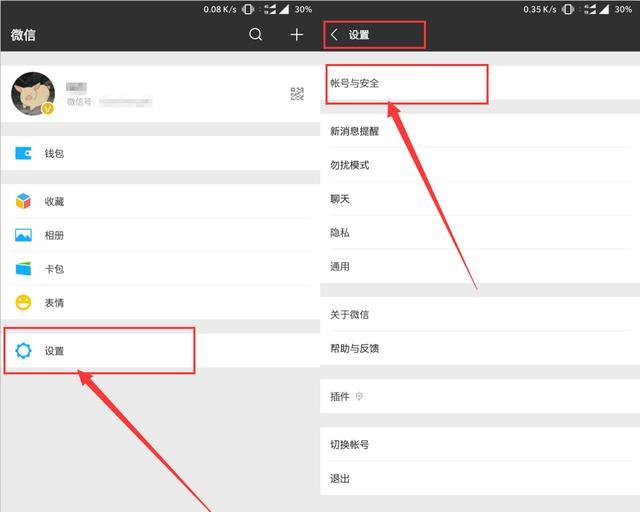
Task: Open 表情 in the left menu
Action: click(x=160, y=303)
